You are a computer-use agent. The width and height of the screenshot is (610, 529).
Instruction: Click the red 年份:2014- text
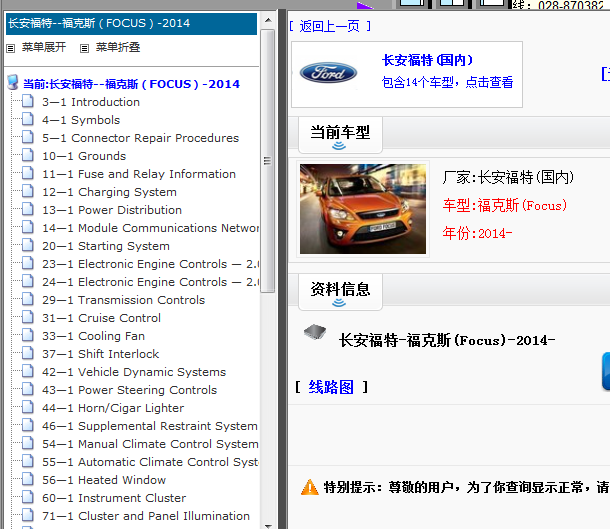(477, 233)
